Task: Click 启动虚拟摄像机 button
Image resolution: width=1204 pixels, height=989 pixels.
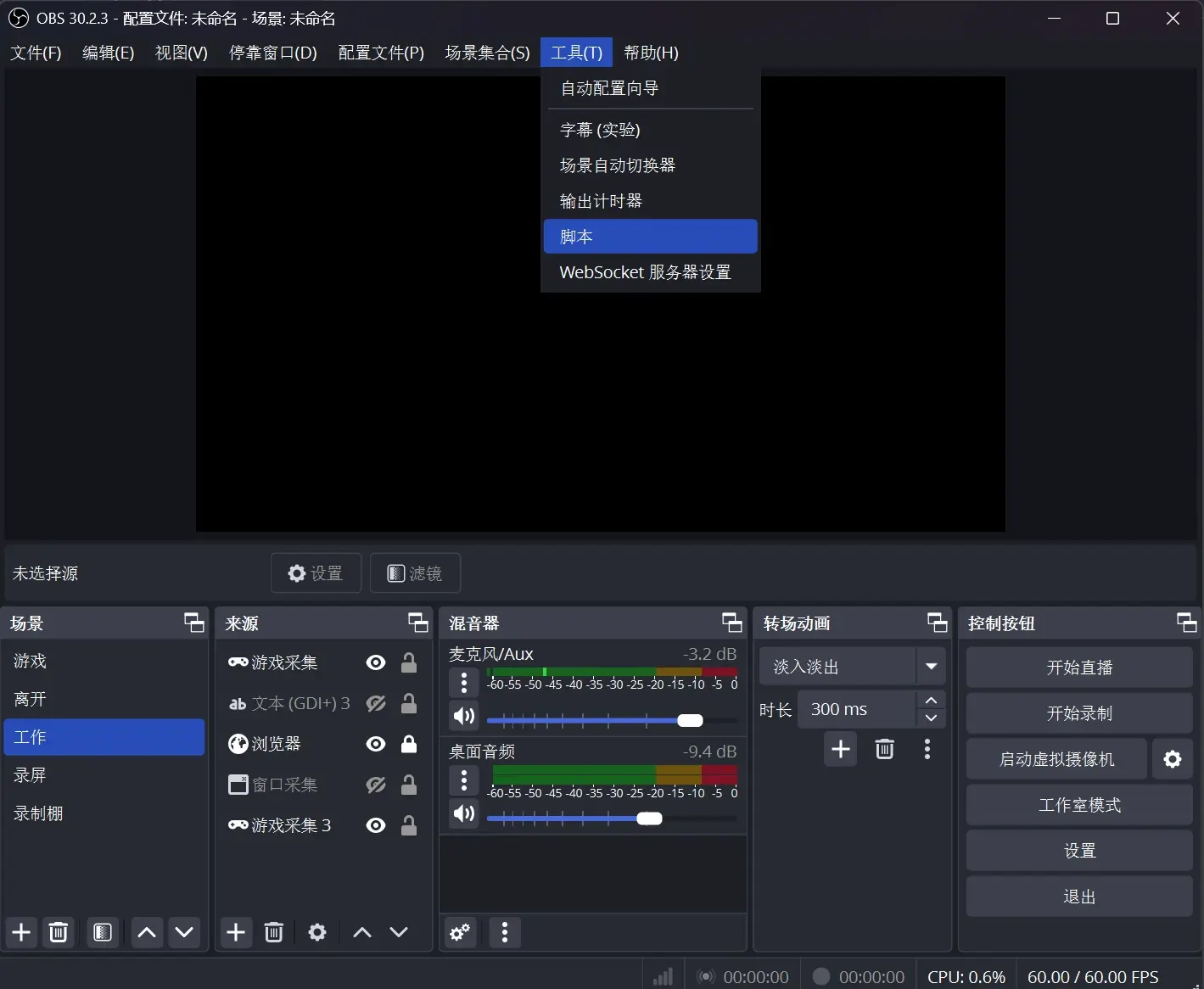Action: click(1056, 759)
